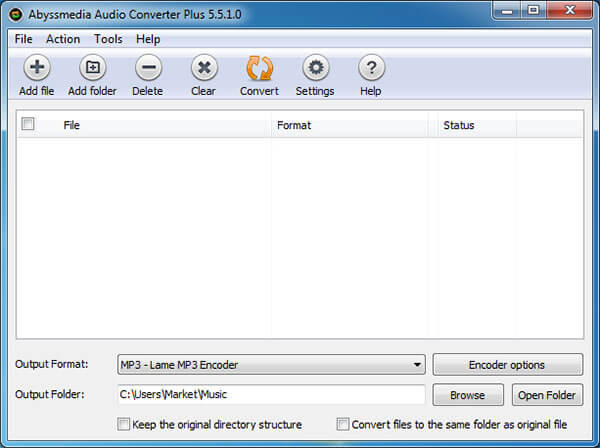This screenshot has height=448, width=600.
Task: Click the Open Folder button
Action: point(548,395)
